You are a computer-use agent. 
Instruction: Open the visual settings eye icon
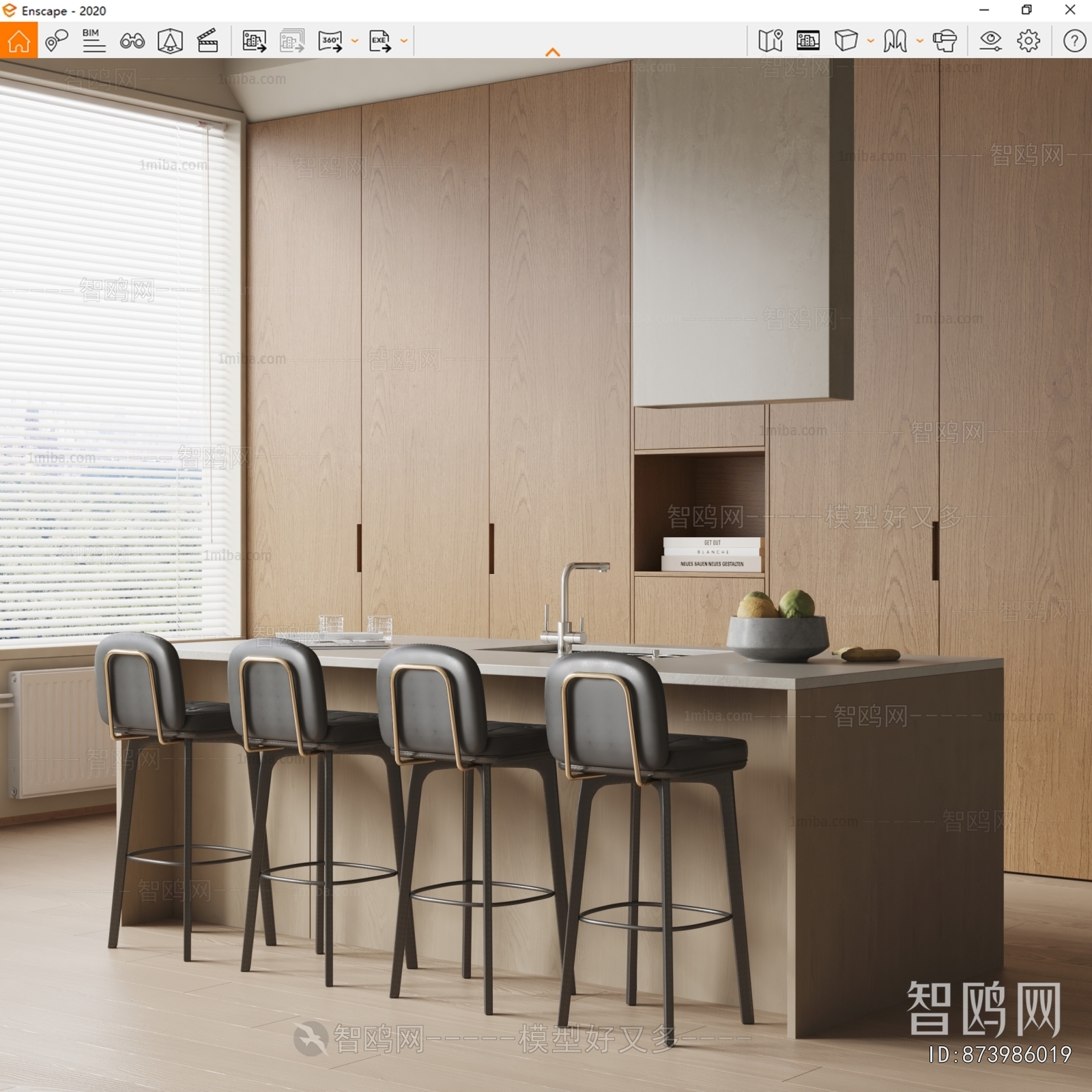(x=990, y=41)
